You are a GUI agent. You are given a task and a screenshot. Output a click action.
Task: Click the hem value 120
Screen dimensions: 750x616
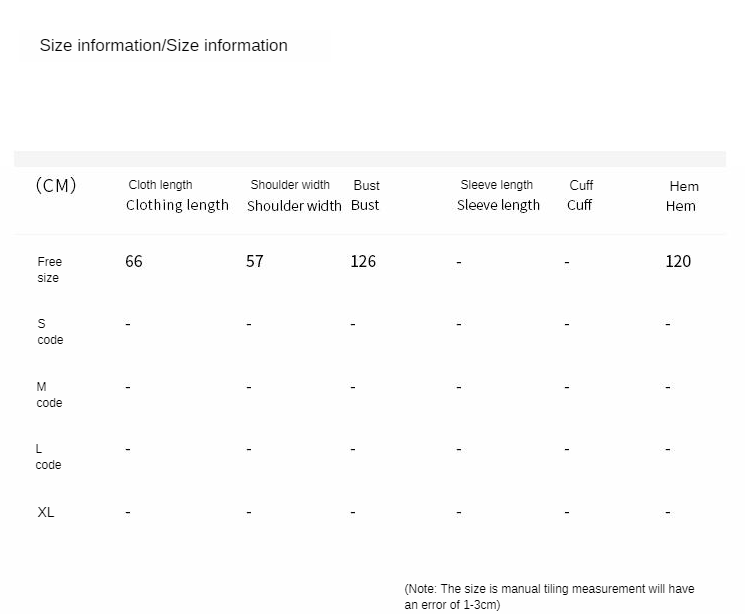(x=678, y=261)
